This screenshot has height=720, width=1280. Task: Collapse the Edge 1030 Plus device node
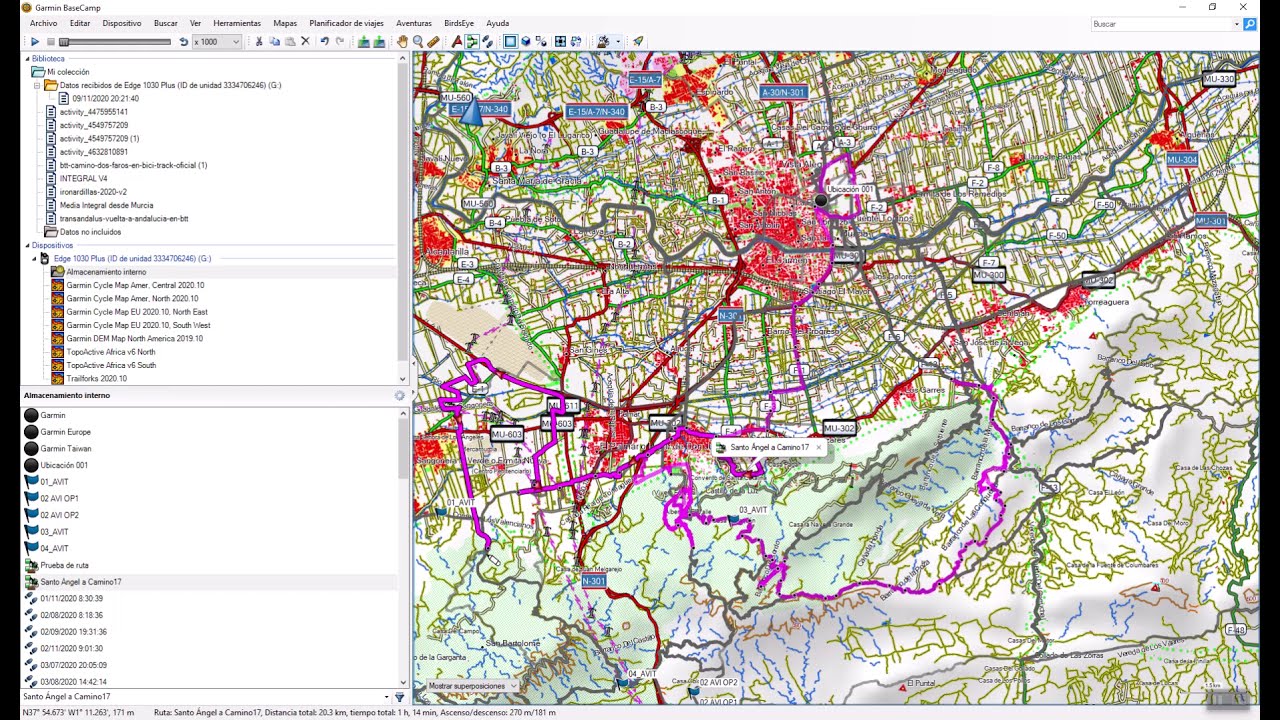point(34,258)
